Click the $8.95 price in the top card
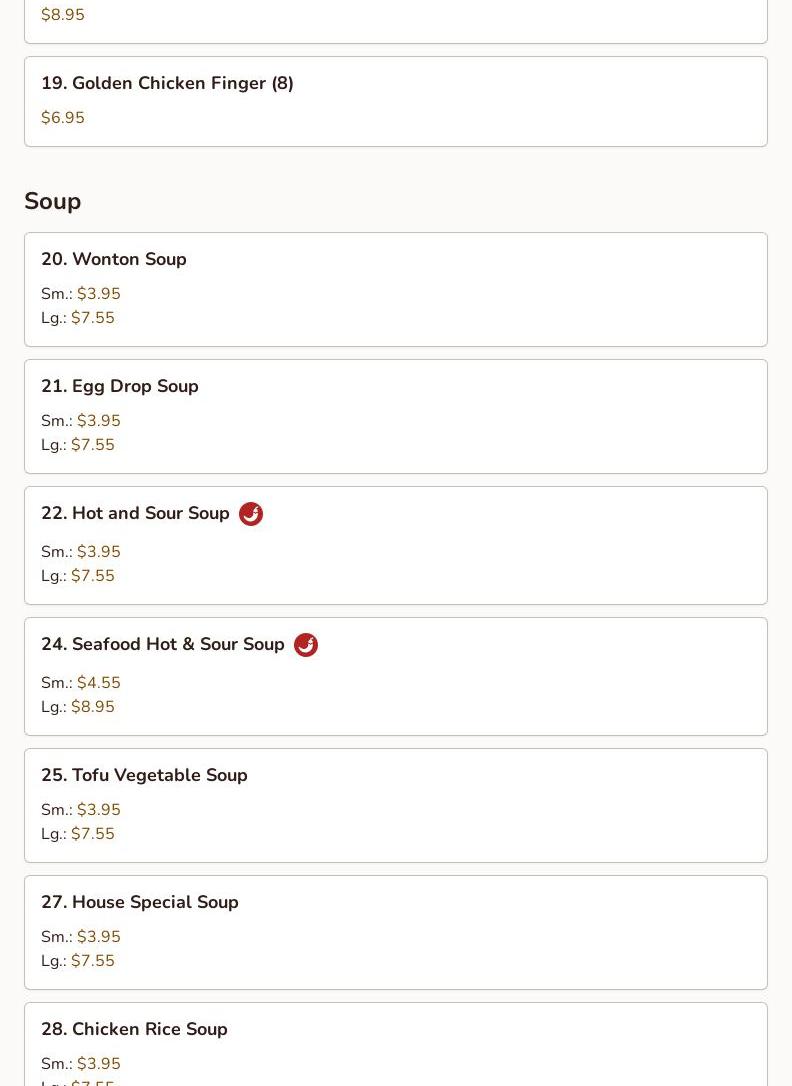This screenshot has width=792, height=1086. pos(63,15)
